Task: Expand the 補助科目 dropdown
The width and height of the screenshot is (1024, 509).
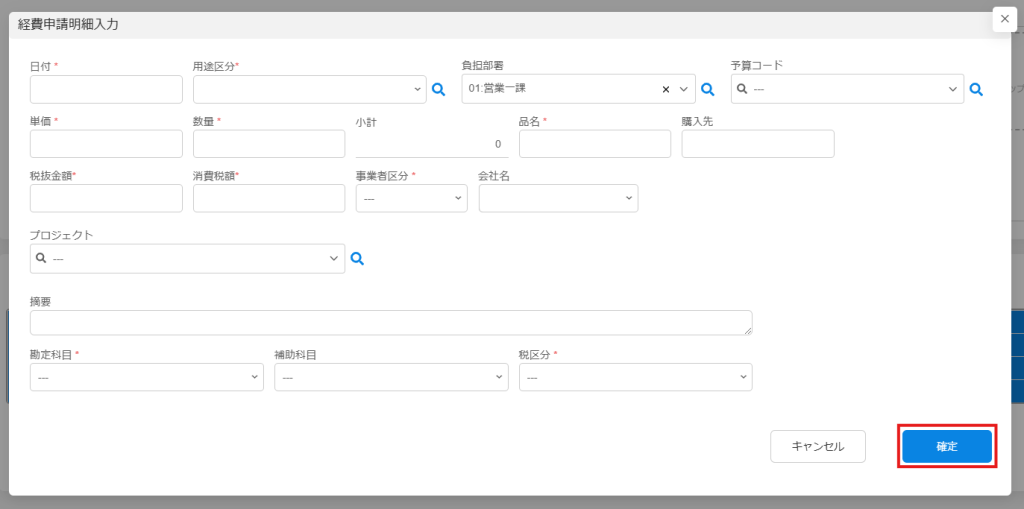Action: (391, 377)
